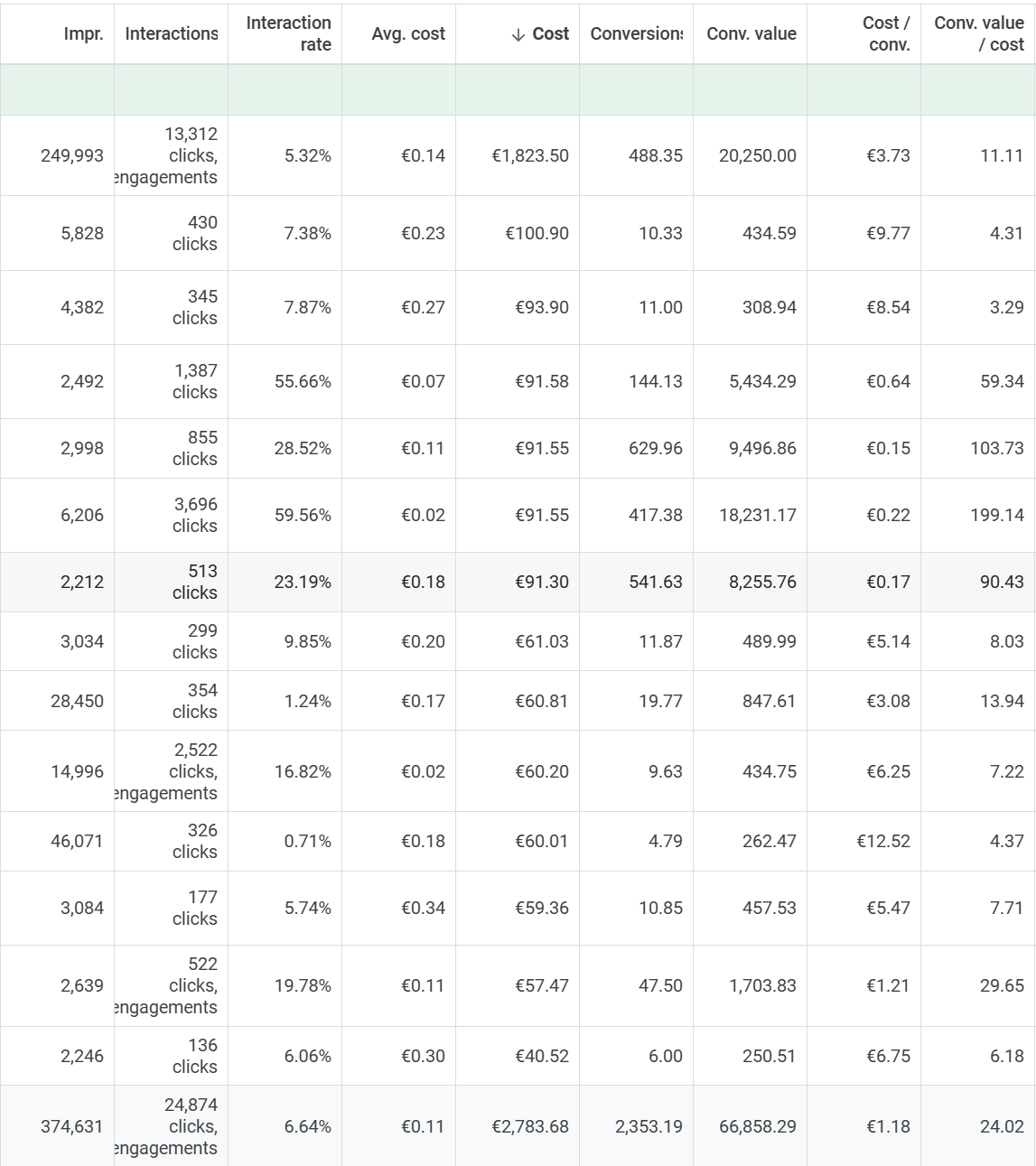Click the total impressions 374,631 cell
Viewport: 1036px width, 1166px height.
coord(72,1126)
